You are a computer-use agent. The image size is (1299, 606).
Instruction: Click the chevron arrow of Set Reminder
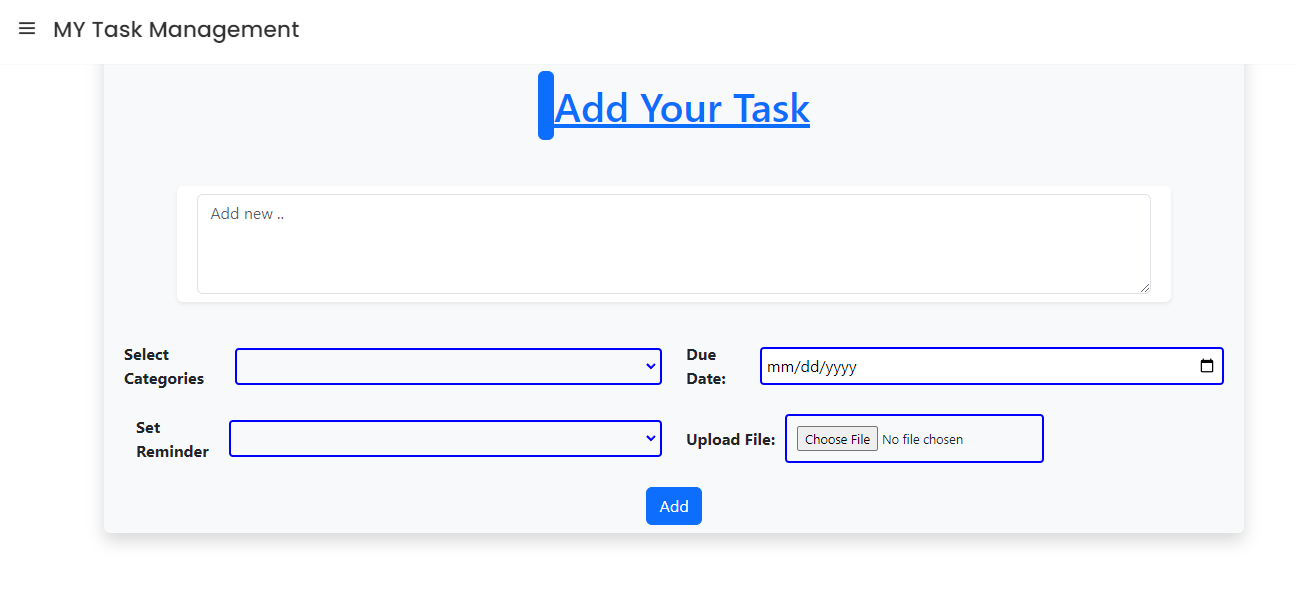tap(650, 438)
